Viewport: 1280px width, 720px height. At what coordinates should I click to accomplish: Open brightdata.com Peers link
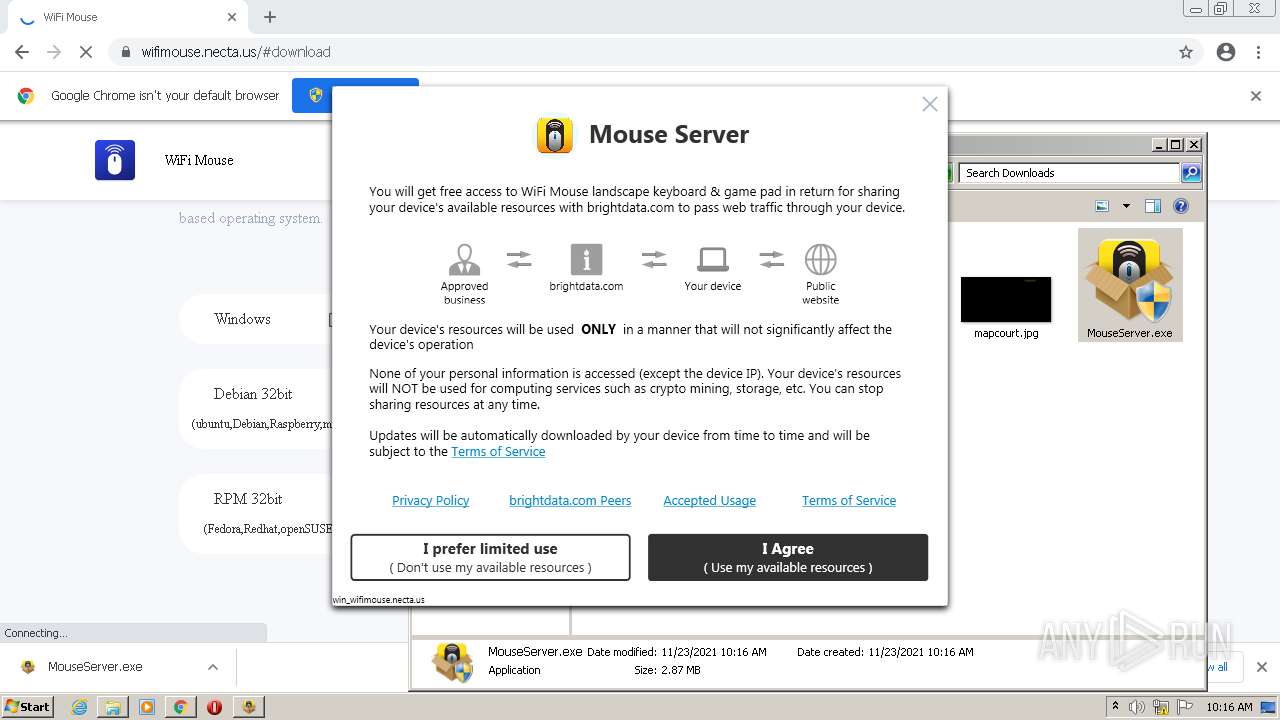570,501
